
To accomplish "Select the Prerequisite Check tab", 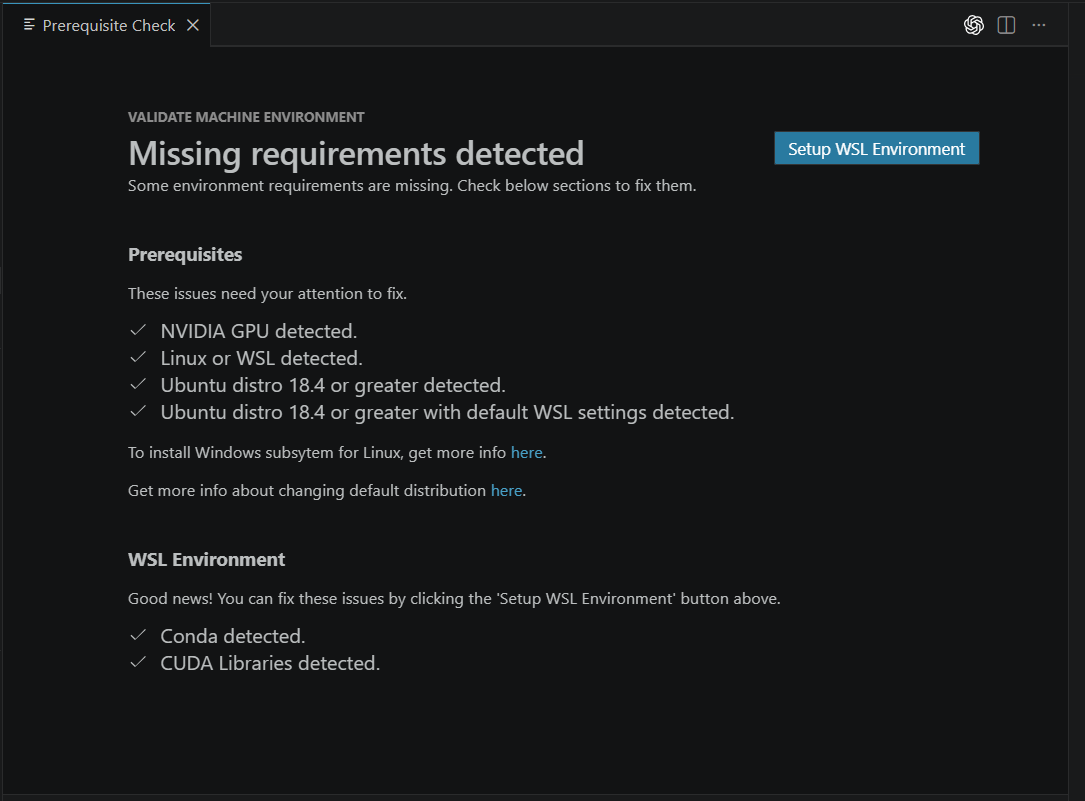I will pos(105,25).
